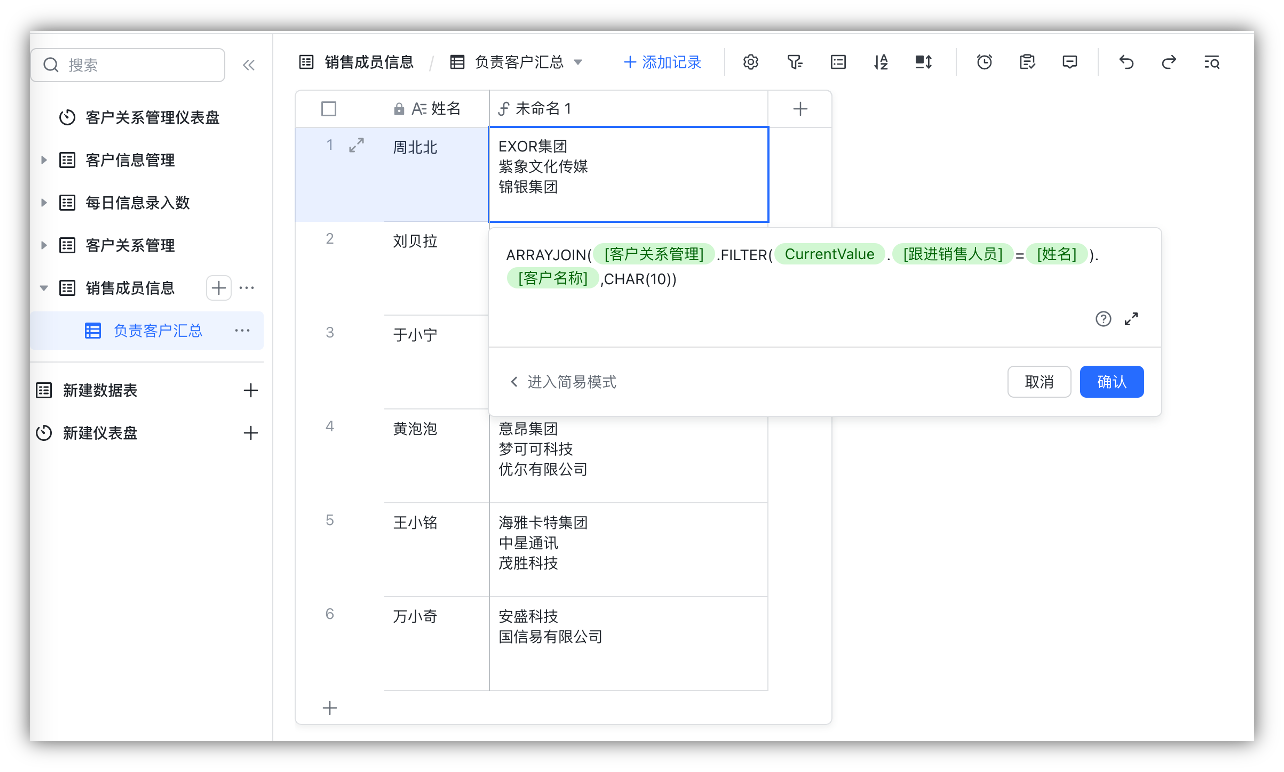Click 取消 button
This screenshot has width=1284, height=772.
coord(1039,382)
